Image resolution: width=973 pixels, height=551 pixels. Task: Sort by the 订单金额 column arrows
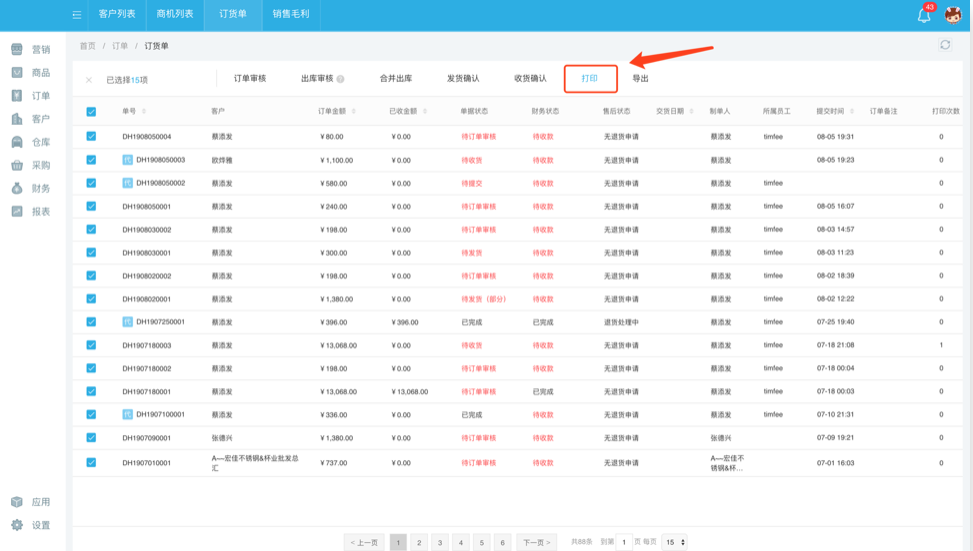pos(354,112)
